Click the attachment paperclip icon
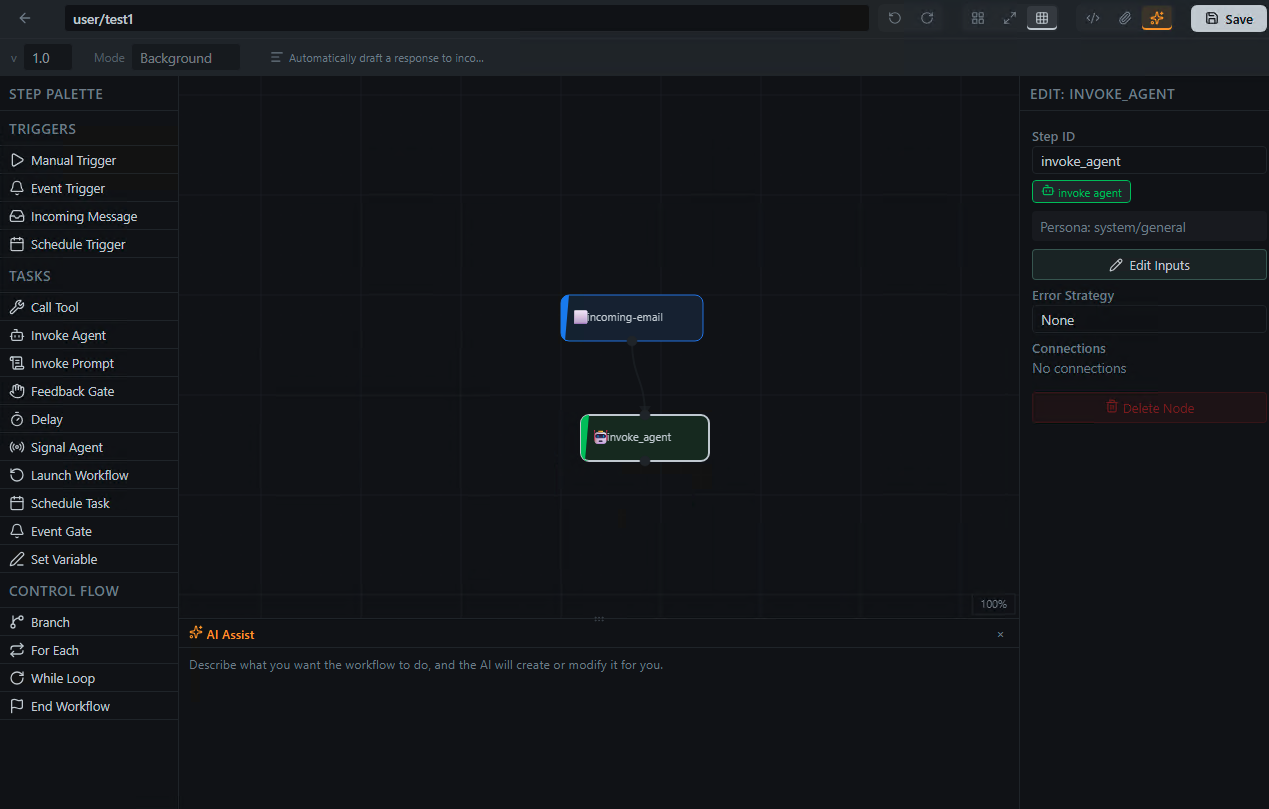 (x=1124, y=18)
